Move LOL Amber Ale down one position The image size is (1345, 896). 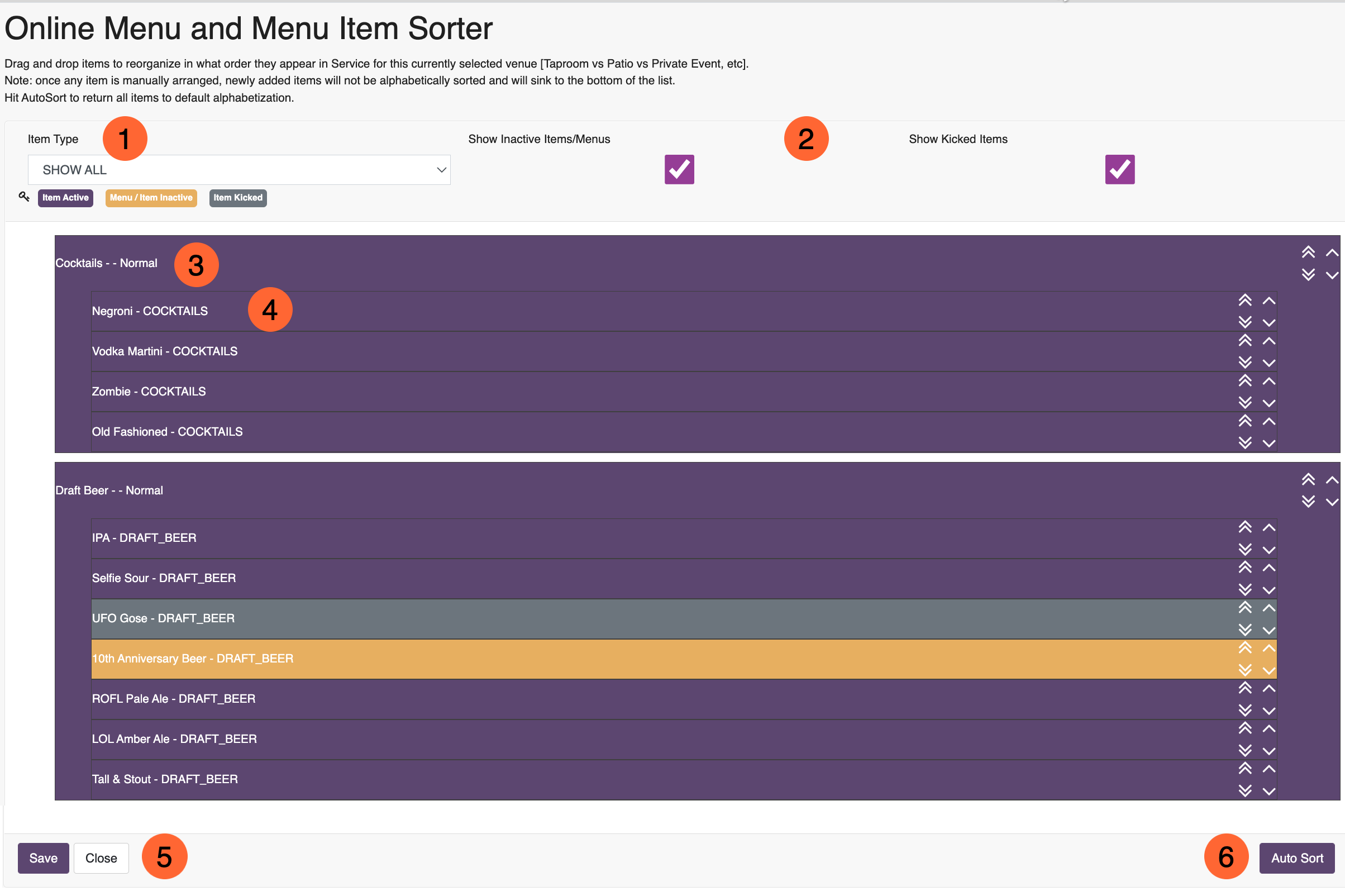pos(1269,751)
